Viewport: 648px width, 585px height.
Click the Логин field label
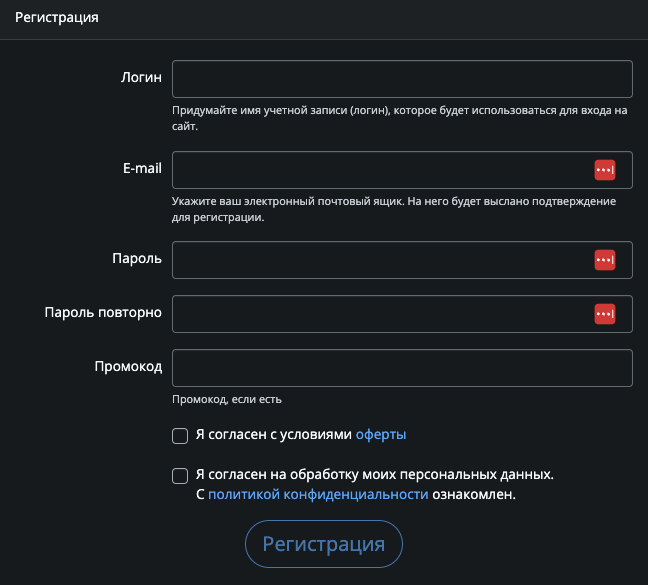tap(141, 78)
